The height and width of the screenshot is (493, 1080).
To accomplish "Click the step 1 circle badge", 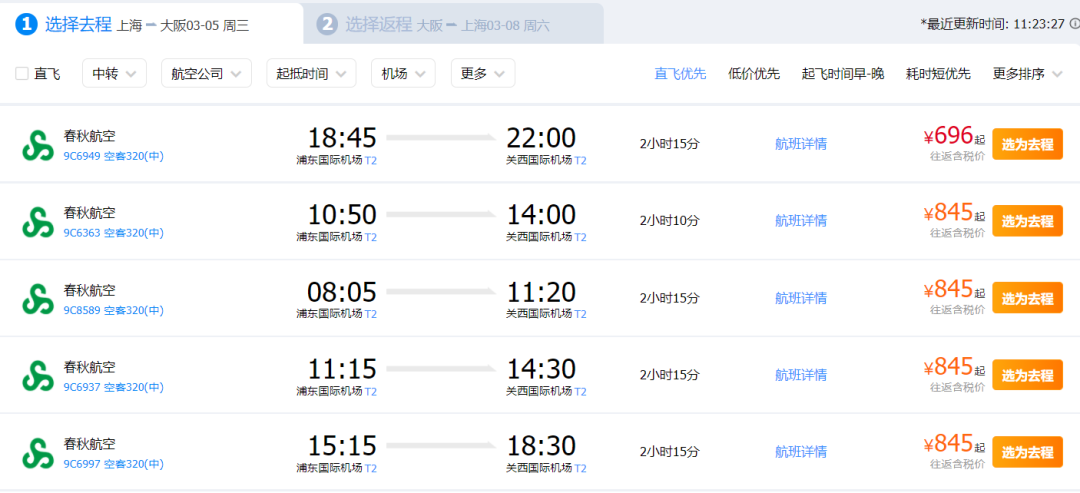I will 27,24.
